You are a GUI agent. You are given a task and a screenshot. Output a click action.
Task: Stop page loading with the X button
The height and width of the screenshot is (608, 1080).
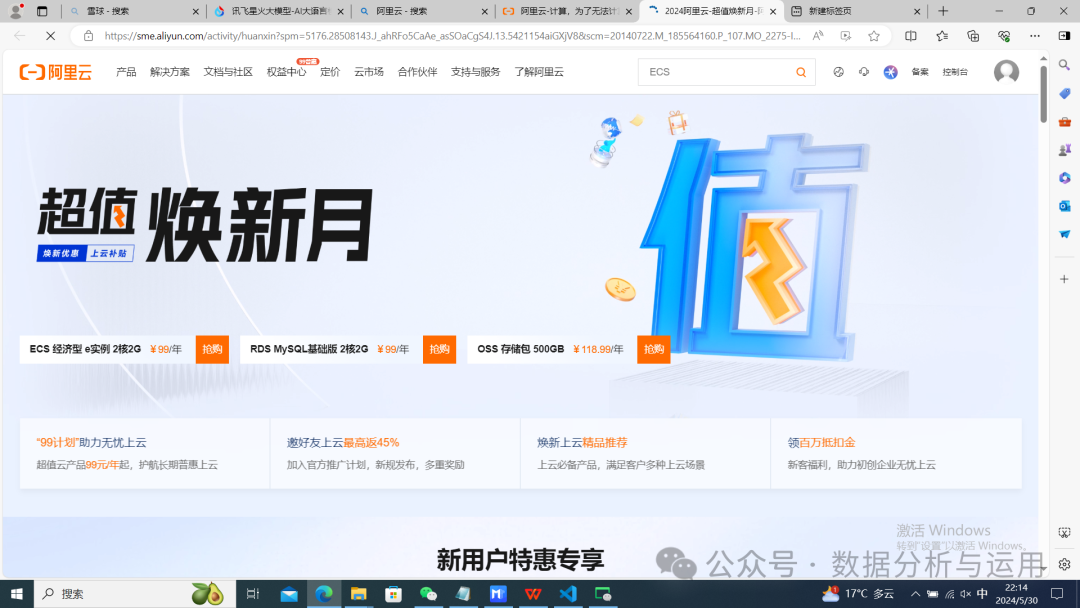50,36
